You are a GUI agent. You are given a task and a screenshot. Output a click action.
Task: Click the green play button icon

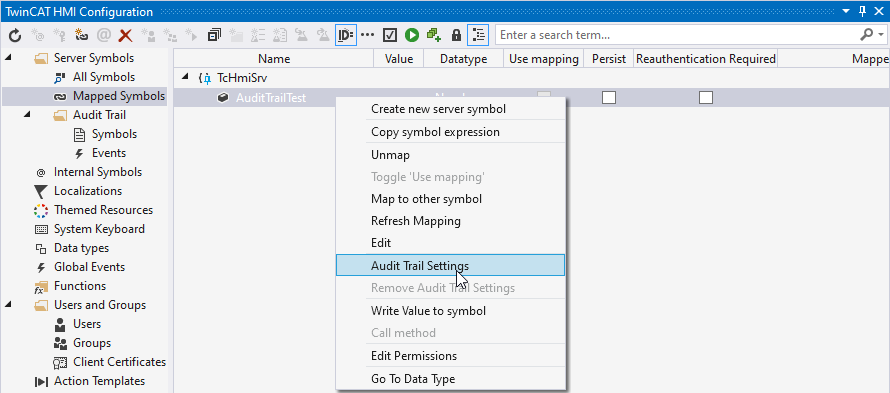click(412, 35)
